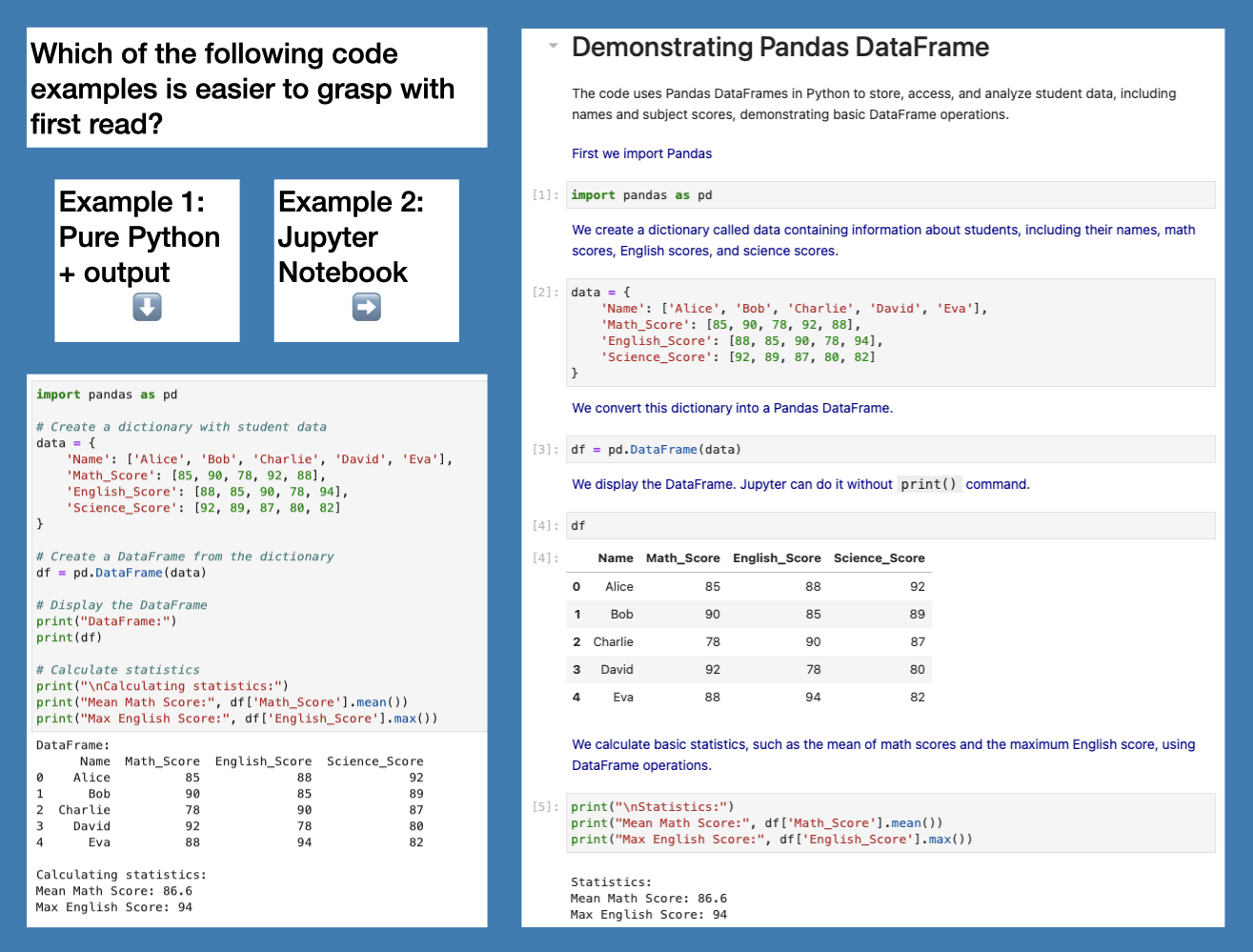Click 'Bob' in the notebook output table
This screenshot has height=952, width=1253.
click(x=622, y=615)
